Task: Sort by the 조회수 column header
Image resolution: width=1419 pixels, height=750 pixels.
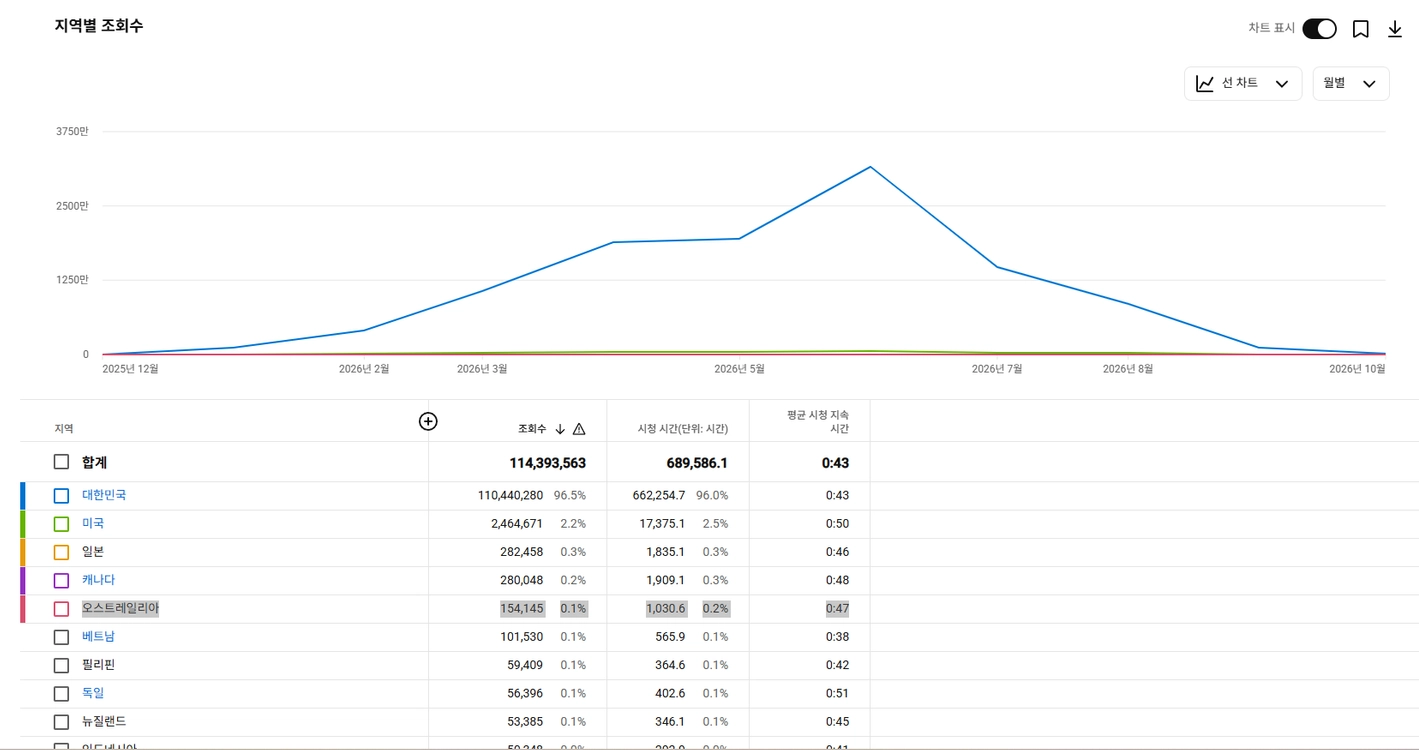Action: [532, 429]
